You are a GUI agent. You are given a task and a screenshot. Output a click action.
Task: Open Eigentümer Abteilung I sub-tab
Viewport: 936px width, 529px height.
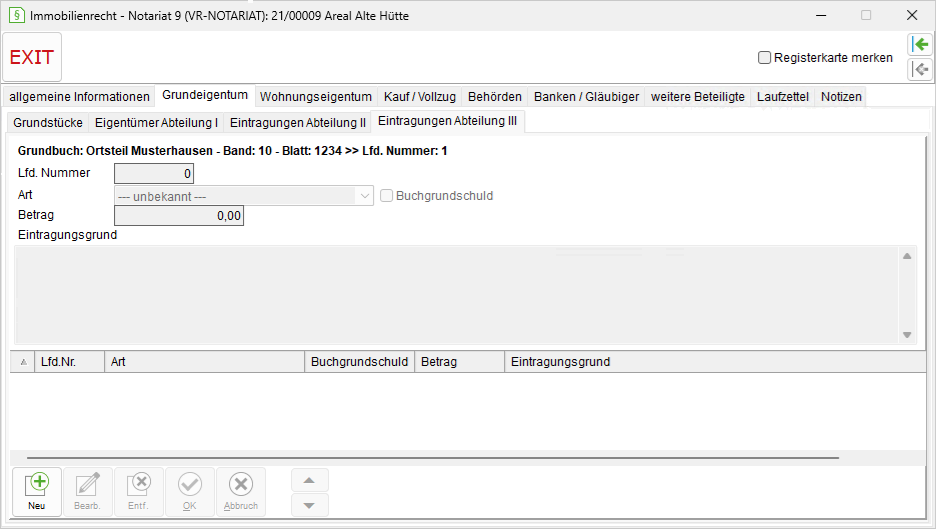point(156,122)
